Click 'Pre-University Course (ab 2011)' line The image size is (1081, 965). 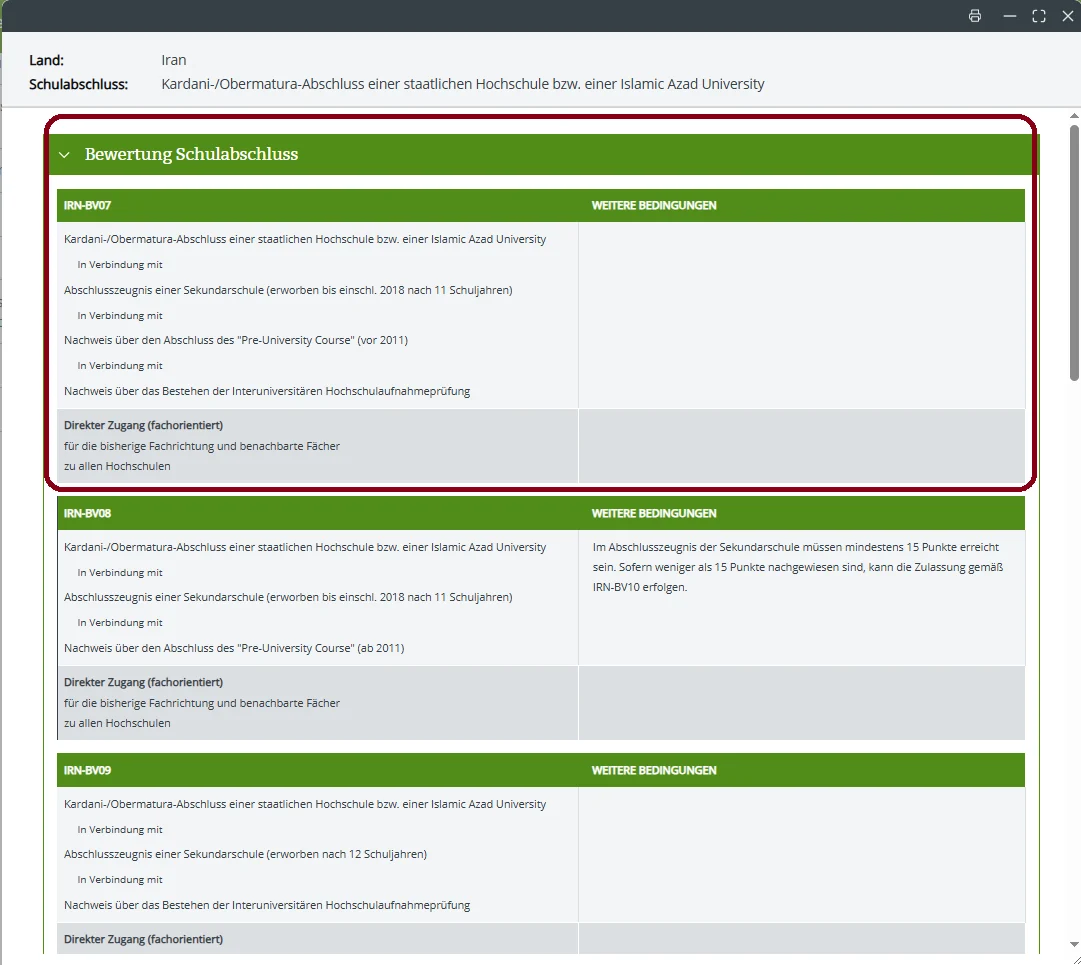pyautogui.click(x=234, y=648)
